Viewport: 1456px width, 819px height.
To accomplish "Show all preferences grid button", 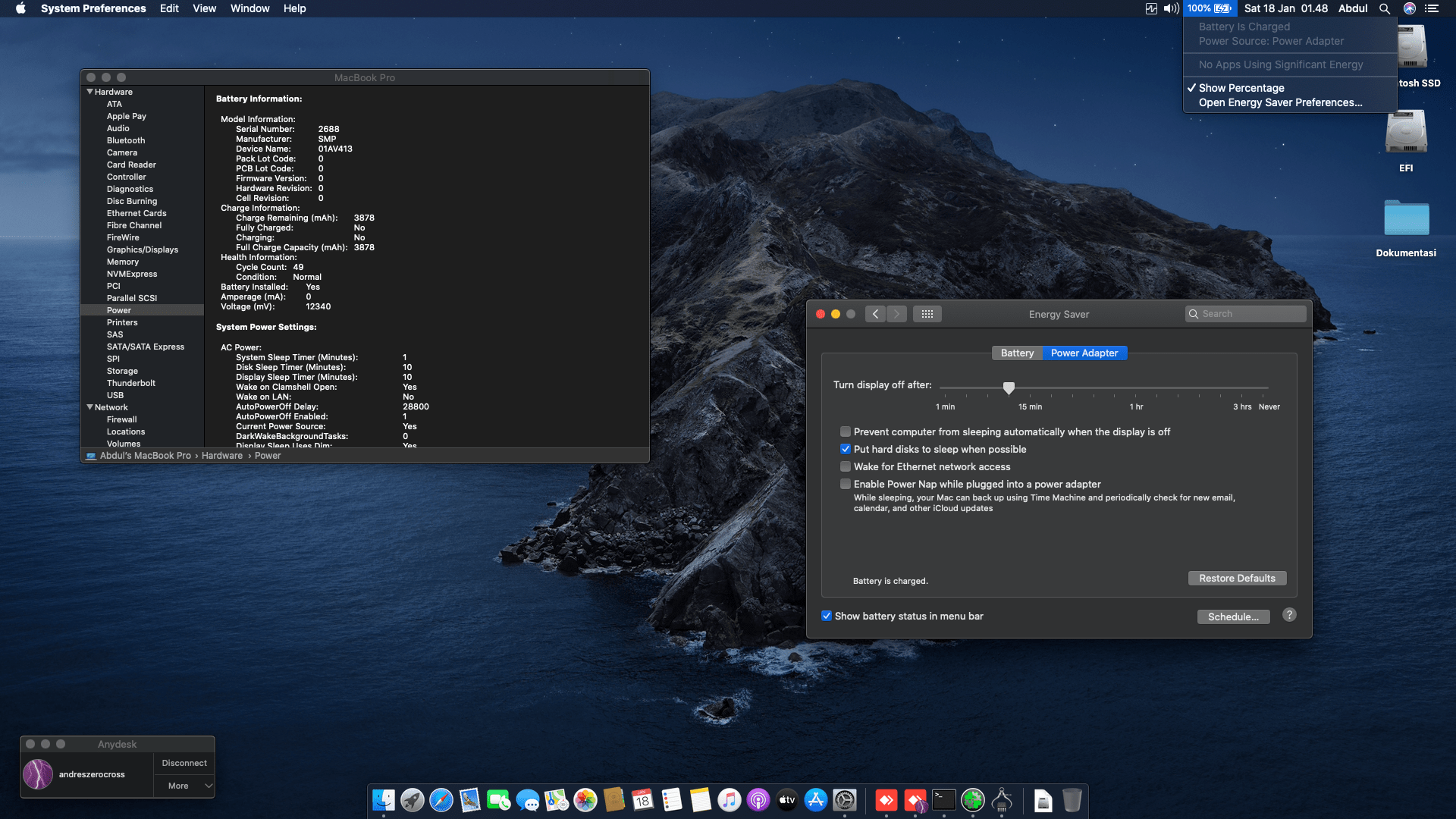I will pyautogui.click(x=927, y=314).
